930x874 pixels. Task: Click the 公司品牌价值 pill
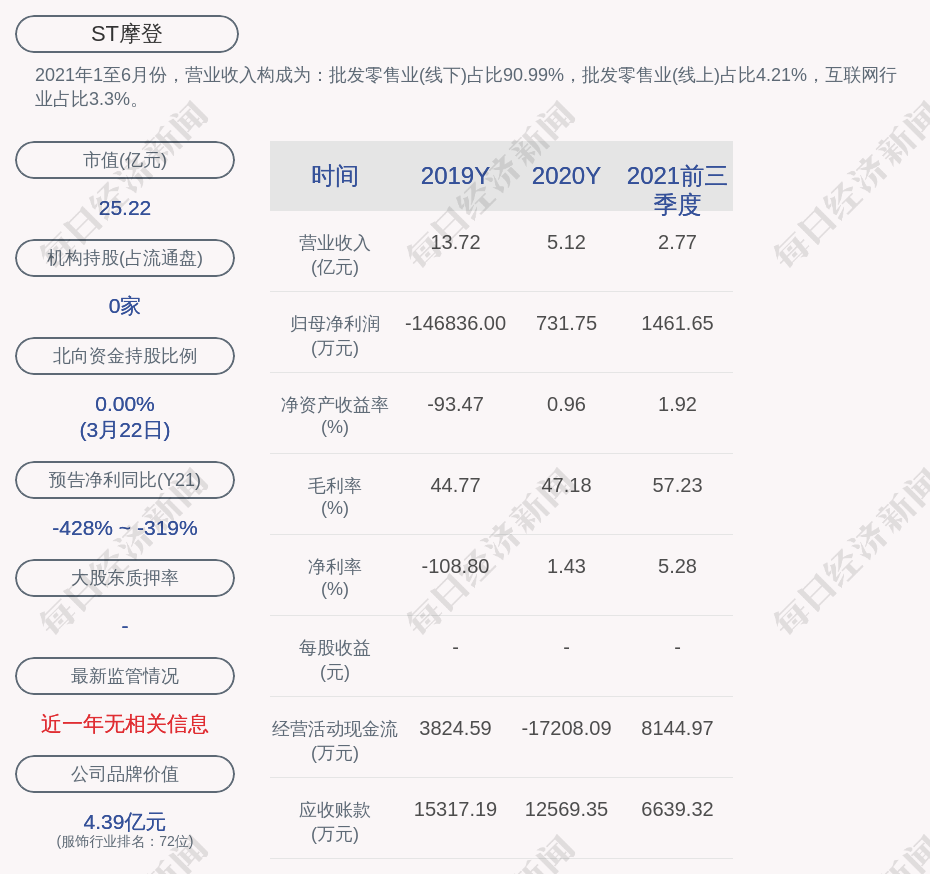[125, 774]
